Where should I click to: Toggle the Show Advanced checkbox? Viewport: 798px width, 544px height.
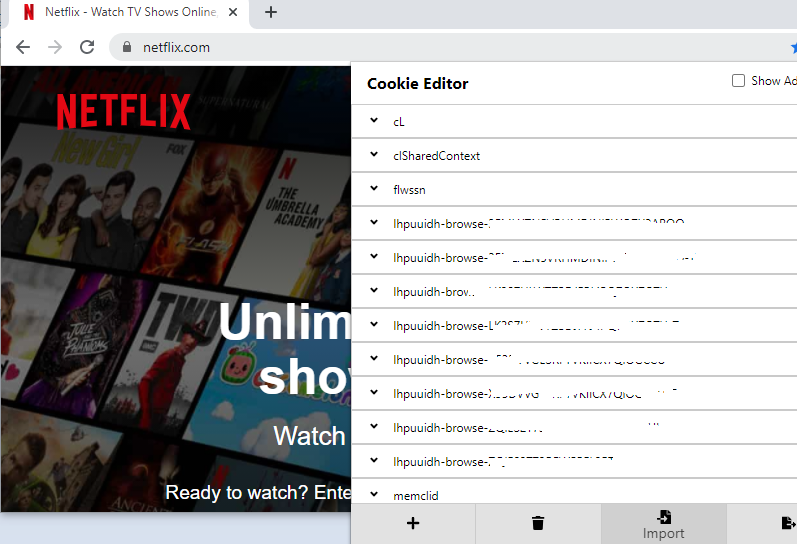(738, 80)
